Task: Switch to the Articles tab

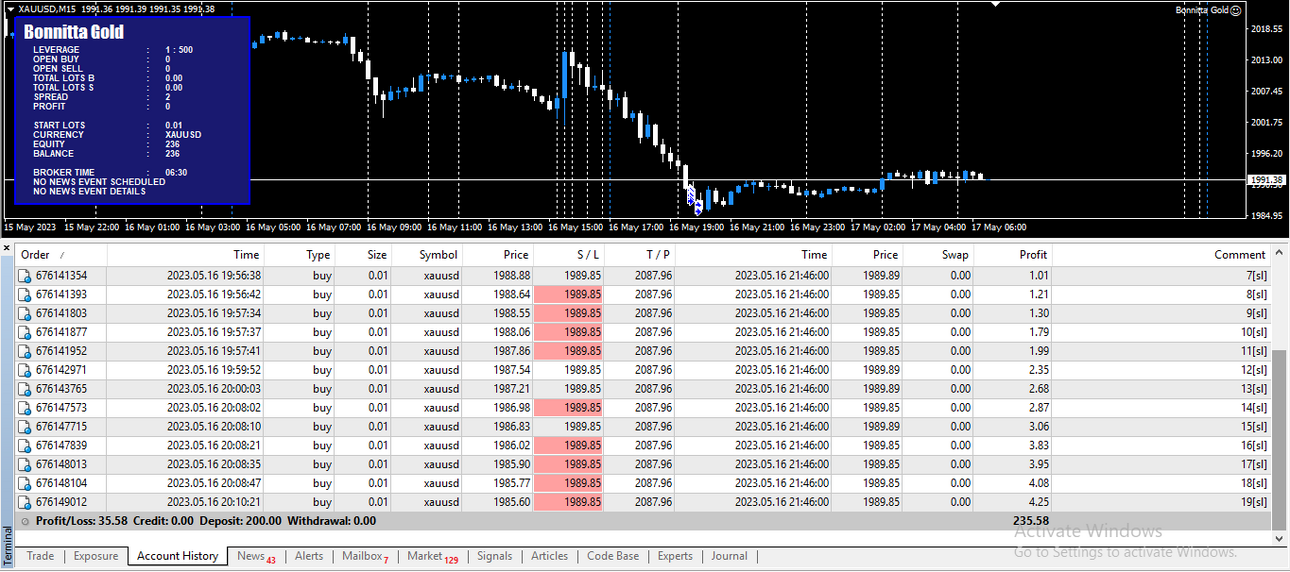Action: pos(549,556)
